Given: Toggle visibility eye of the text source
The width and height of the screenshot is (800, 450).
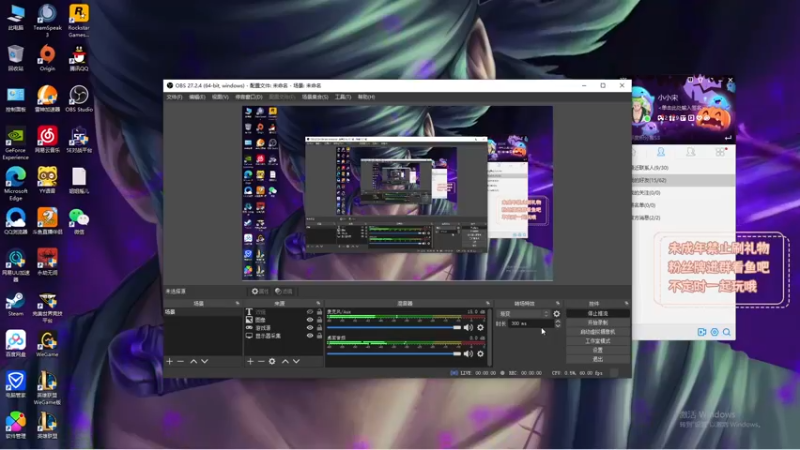Looking at the screenshot, I should tap(310, 312).
